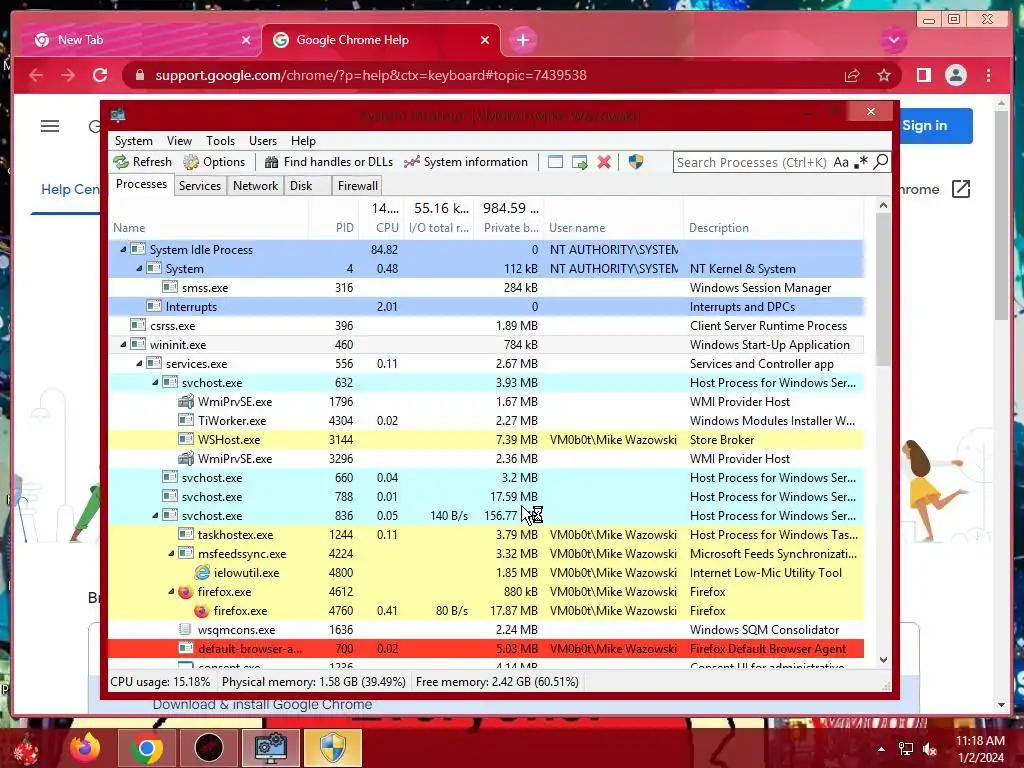Open Chrome three-dot menu
1024x768 pixels.
tap(988, 75)
